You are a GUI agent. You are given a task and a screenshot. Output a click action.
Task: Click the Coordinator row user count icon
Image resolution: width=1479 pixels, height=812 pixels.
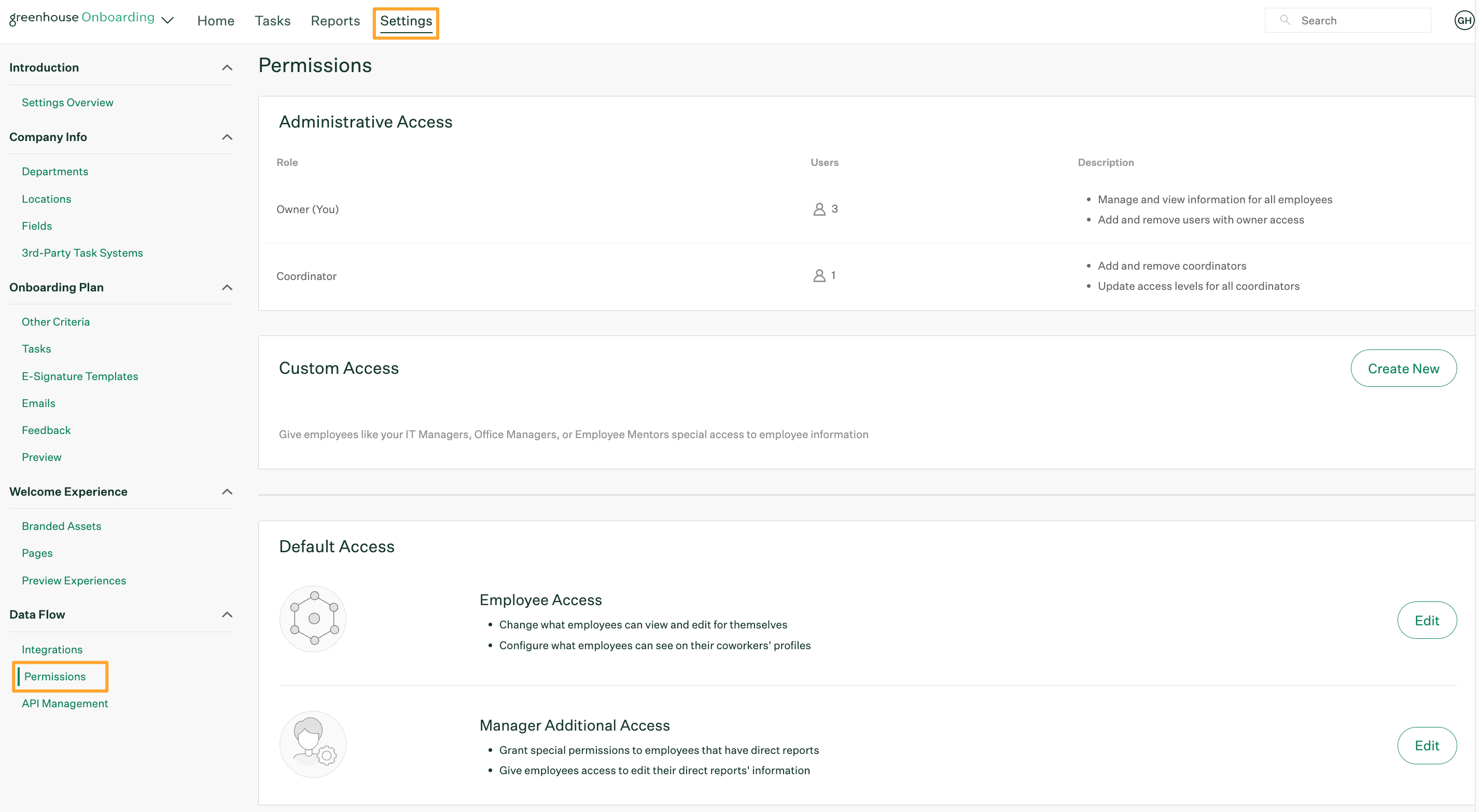tap(819, 276)
